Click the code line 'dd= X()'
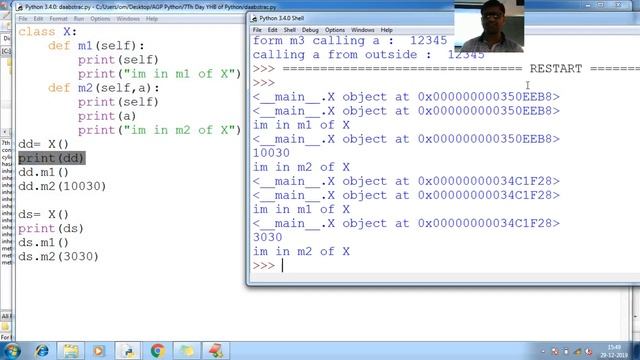 click(x=43, y=144)
